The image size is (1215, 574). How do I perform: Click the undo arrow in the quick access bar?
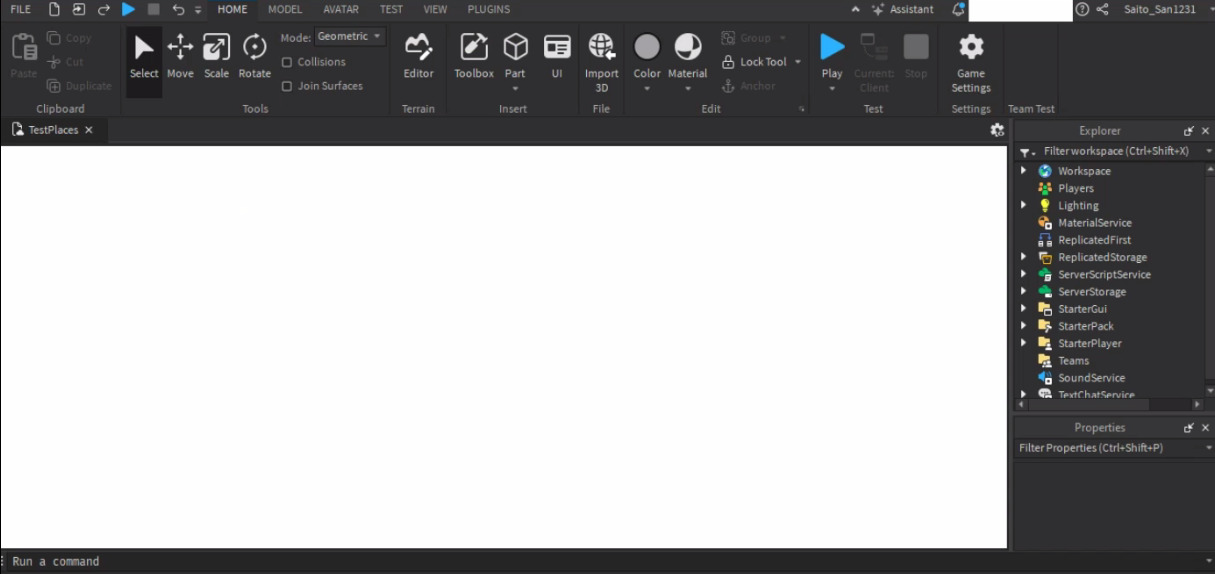(178, 9)
